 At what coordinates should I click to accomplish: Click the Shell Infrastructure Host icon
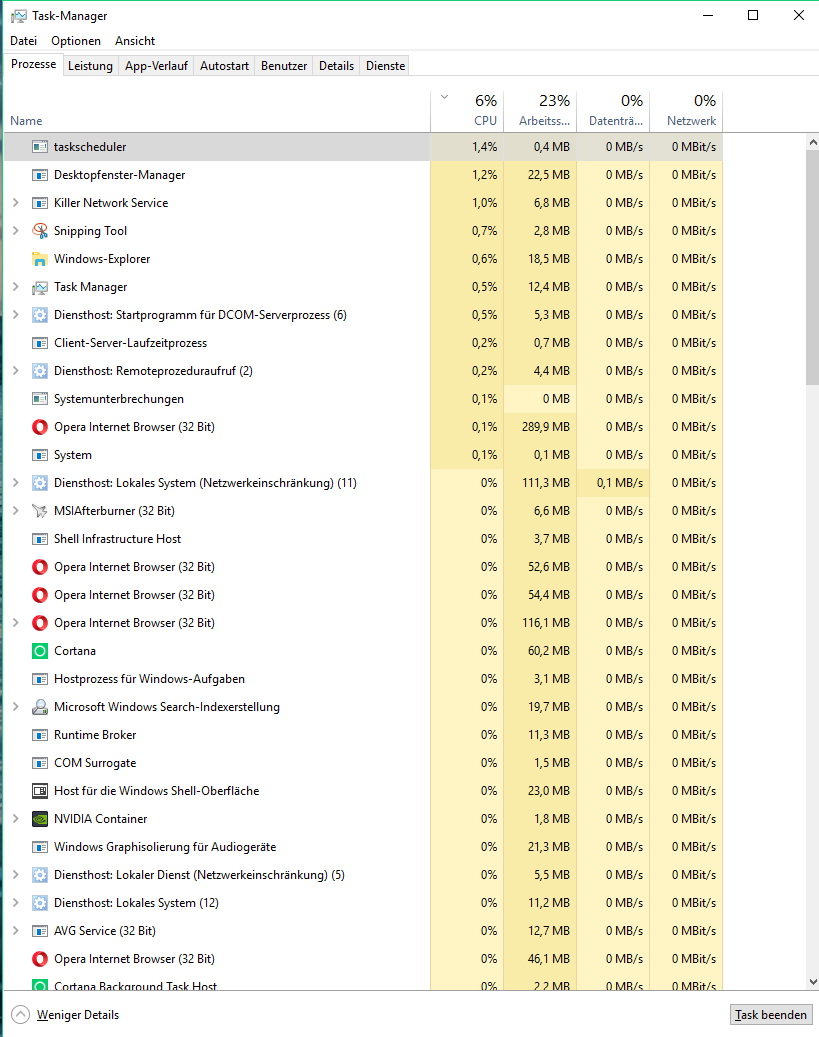click(x=40, y=539)
